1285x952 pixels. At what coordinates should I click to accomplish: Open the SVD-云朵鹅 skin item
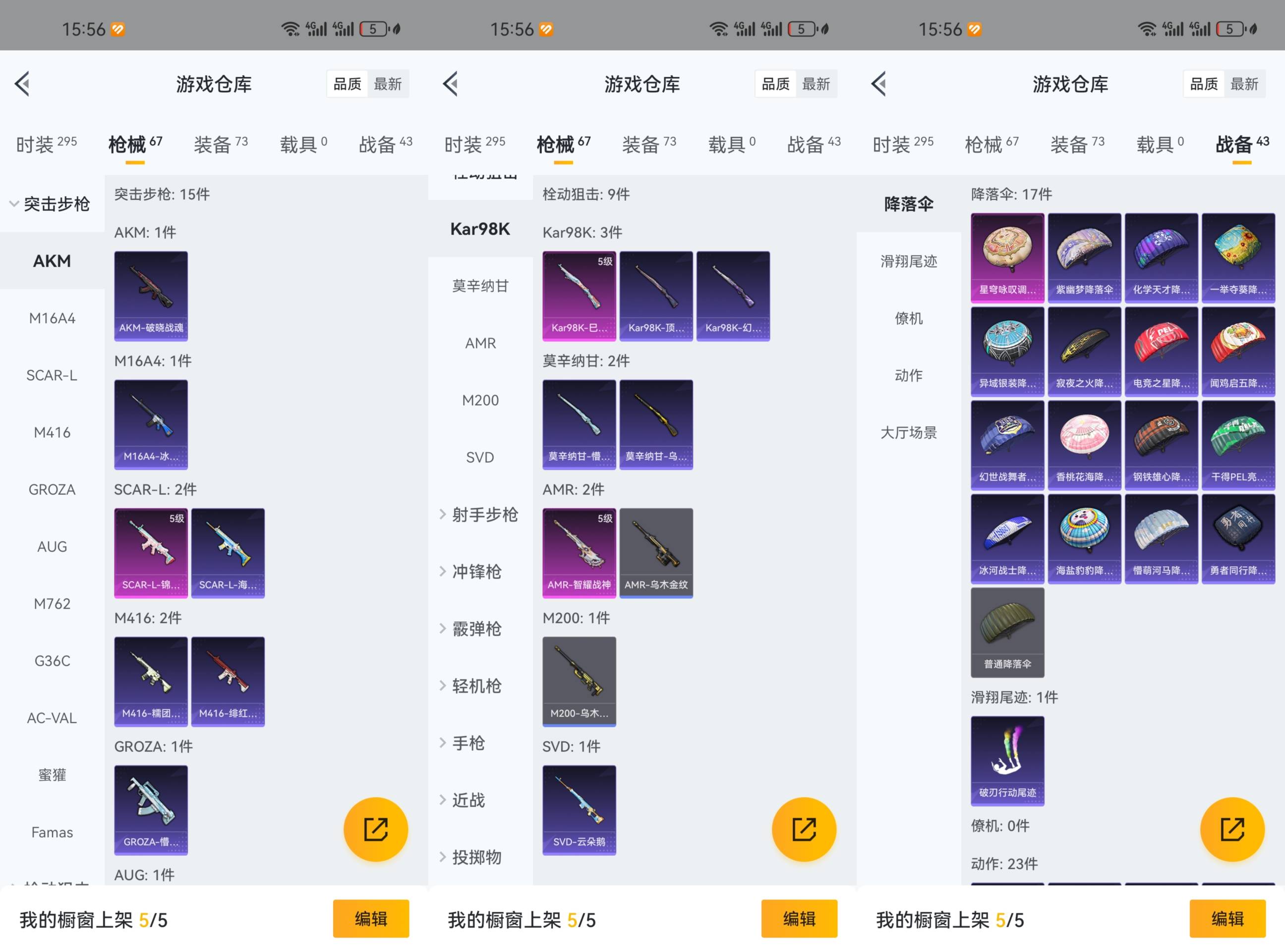[x=579, y=810]
